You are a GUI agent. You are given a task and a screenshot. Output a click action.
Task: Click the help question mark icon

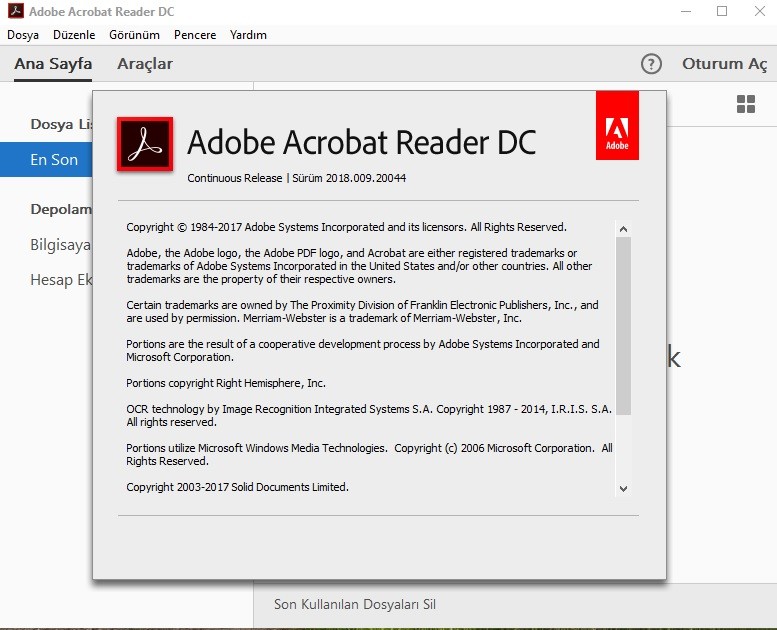tap(651, 64)
